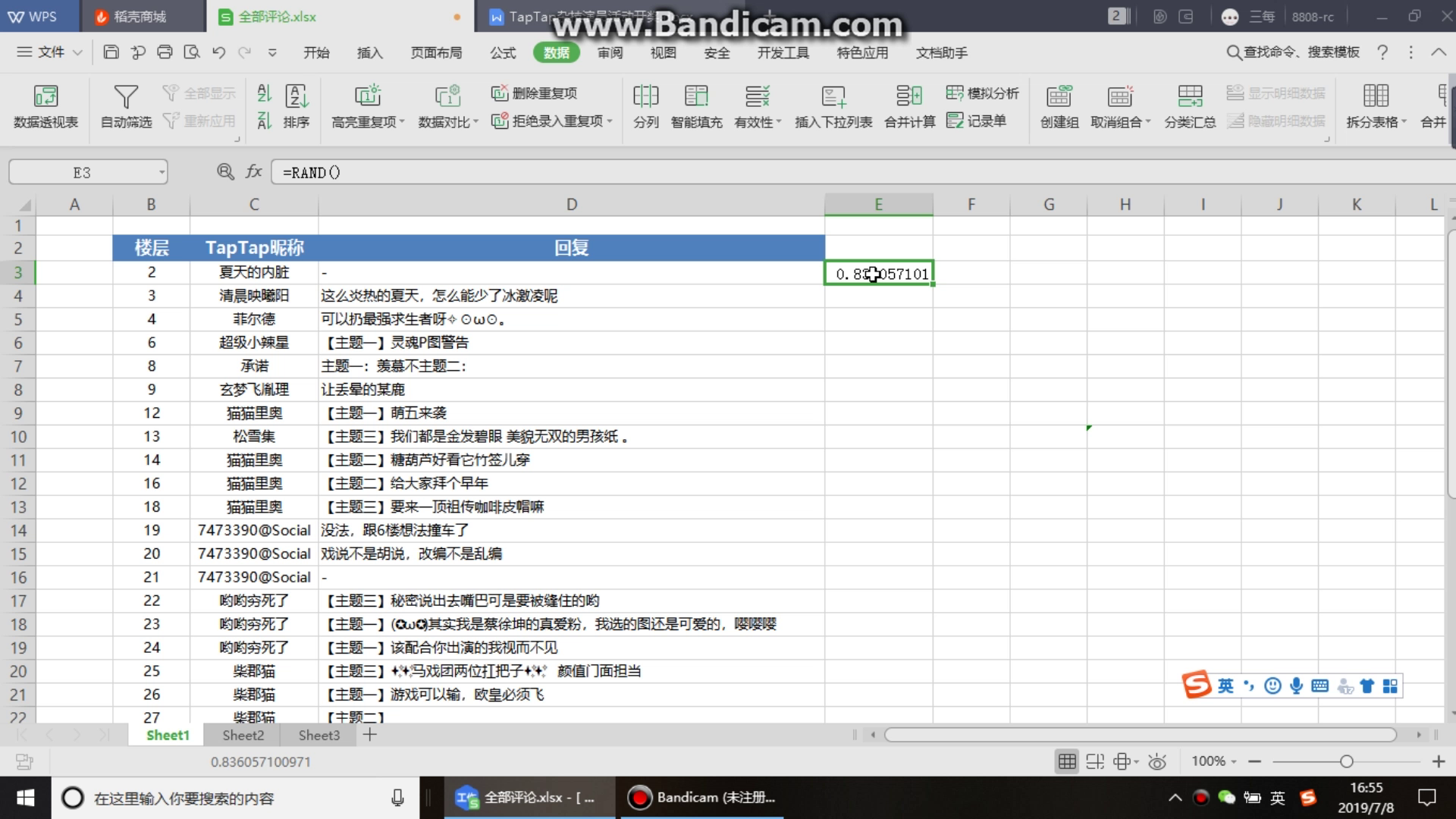The width and height of the screenshot is (1456, 819).
Task: Open Text to Columns (分列)
Action: pos(645,106)
